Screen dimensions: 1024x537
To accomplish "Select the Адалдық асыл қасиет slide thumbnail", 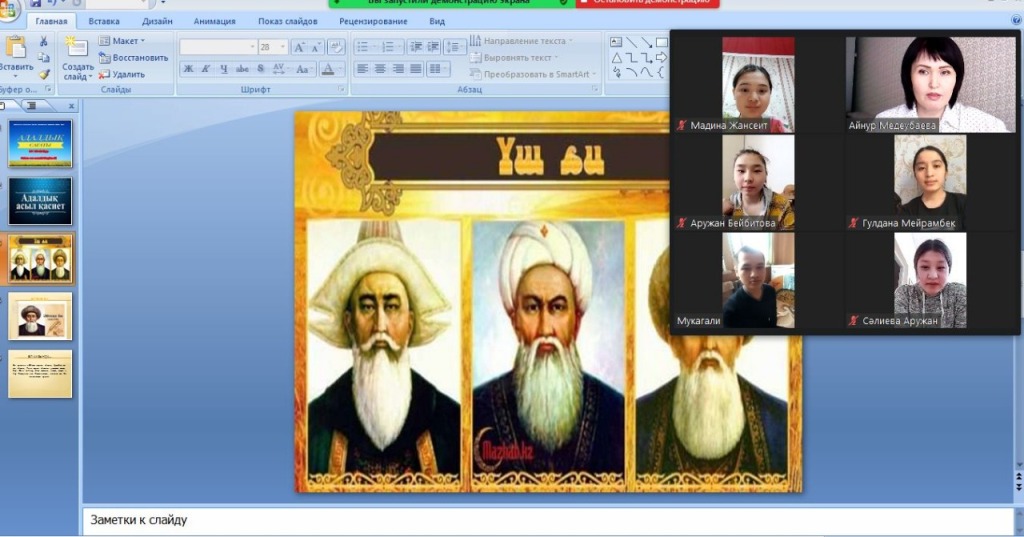I will pyautogui.click(x=40, y=201).
